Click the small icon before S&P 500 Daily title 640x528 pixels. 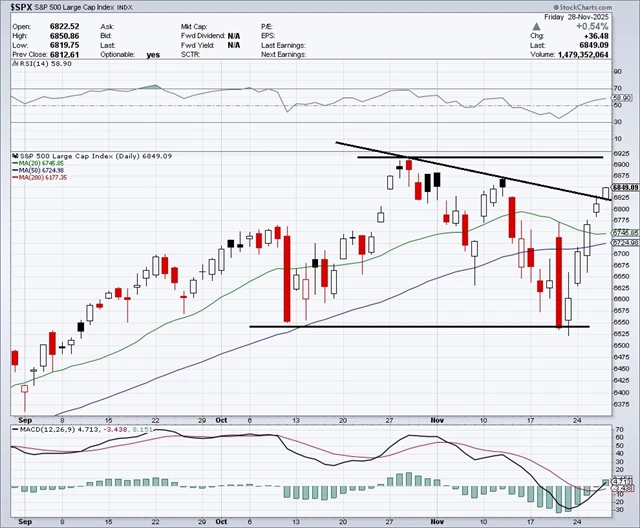click(16, 156)
